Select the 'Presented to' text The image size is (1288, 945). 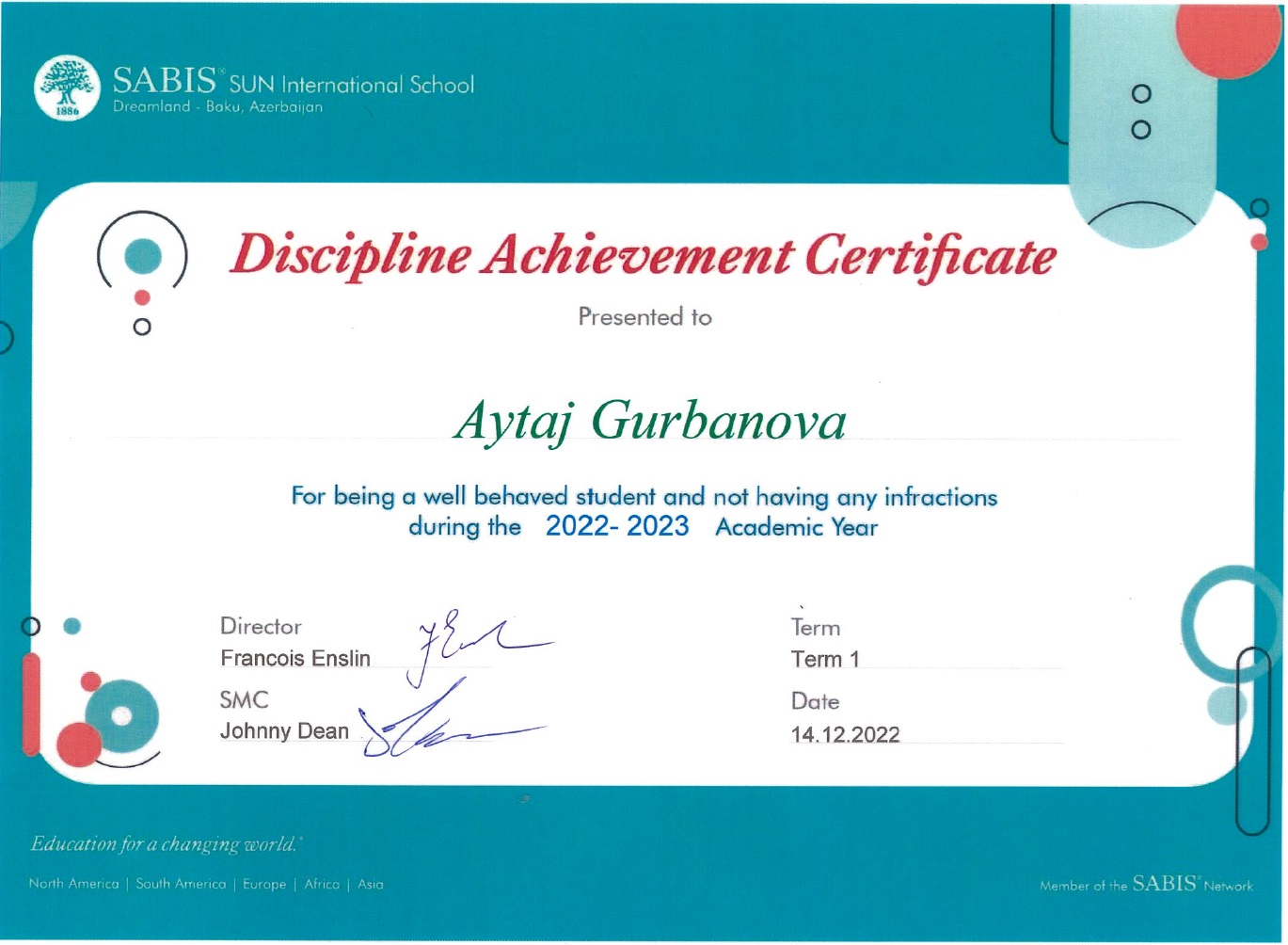[644, 317]
